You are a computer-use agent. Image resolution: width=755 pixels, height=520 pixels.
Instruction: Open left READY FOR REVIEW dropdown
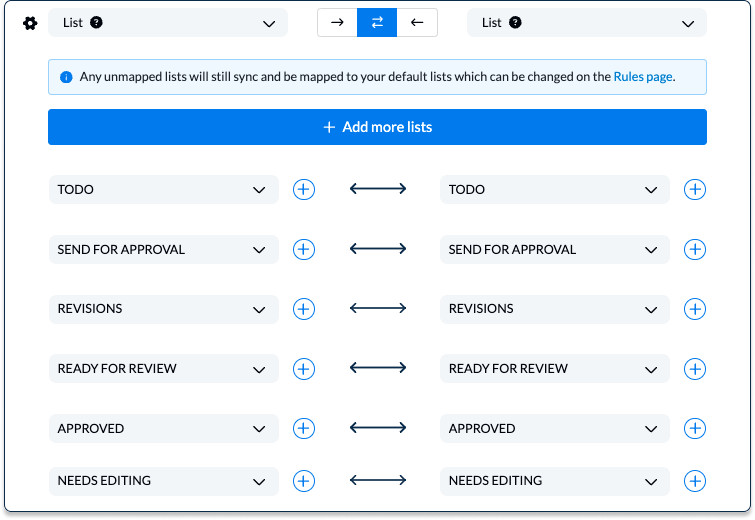click(x=164, y=369)
